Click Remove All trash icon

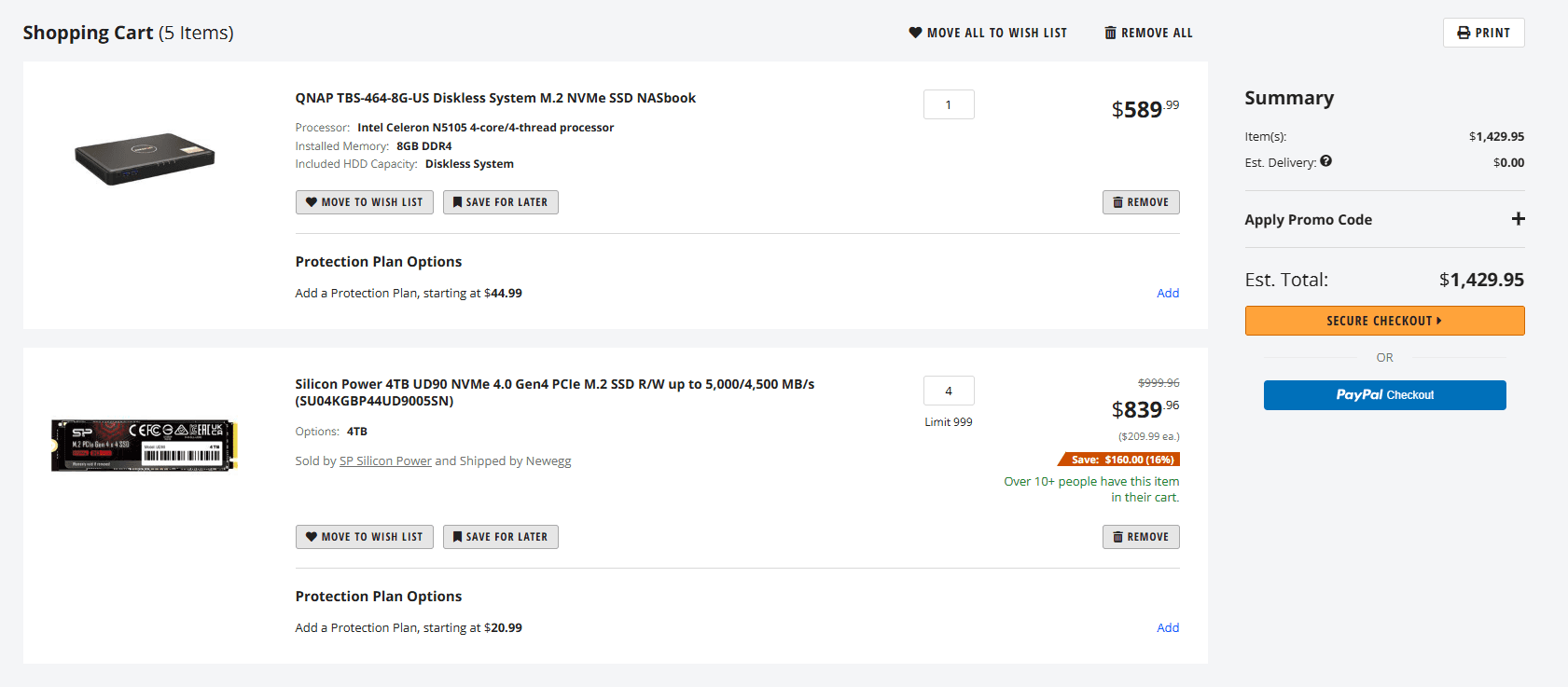(x=1110, y=33)
